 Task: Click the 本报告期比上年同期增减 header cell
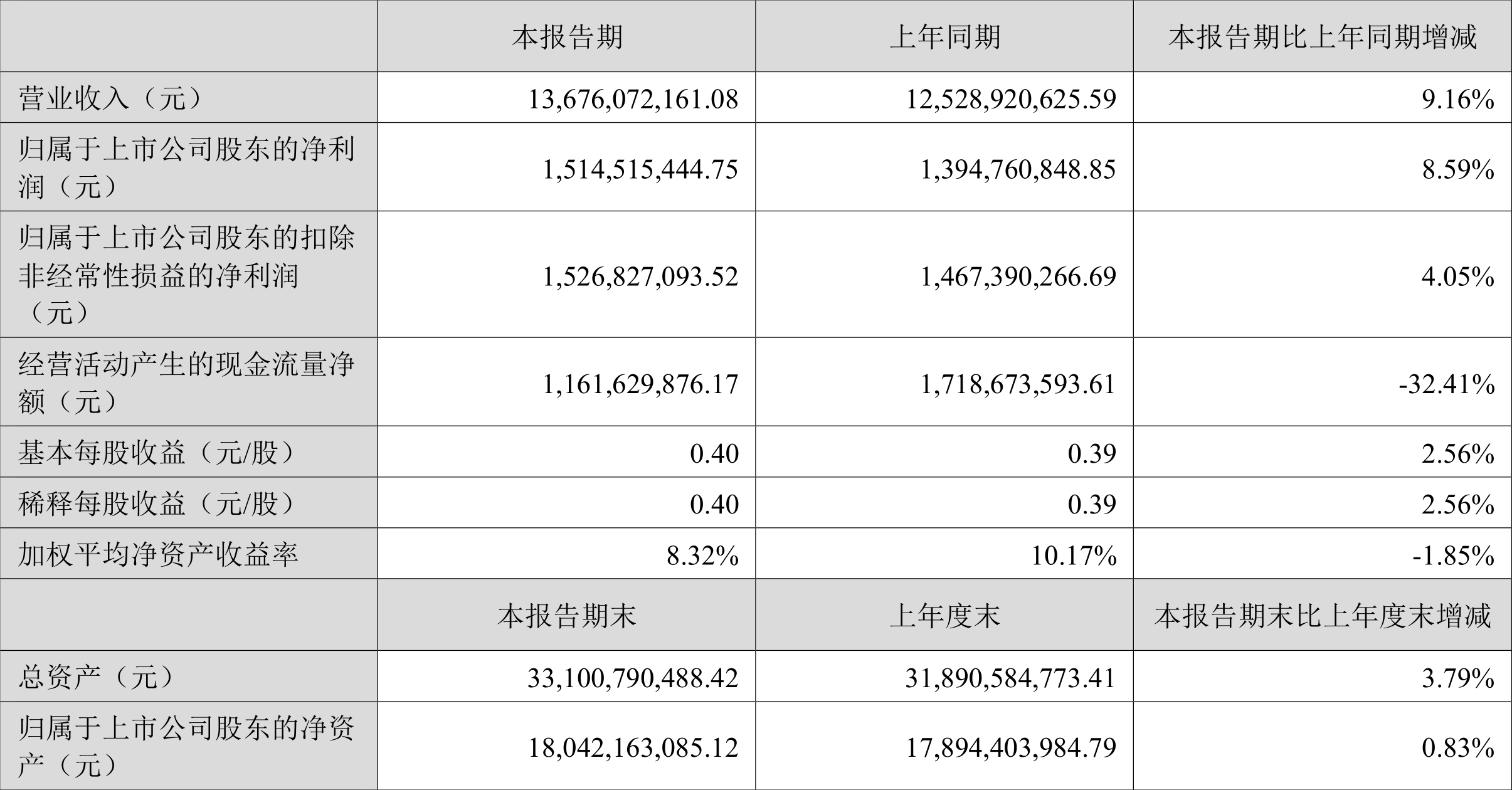(1323, 36)
